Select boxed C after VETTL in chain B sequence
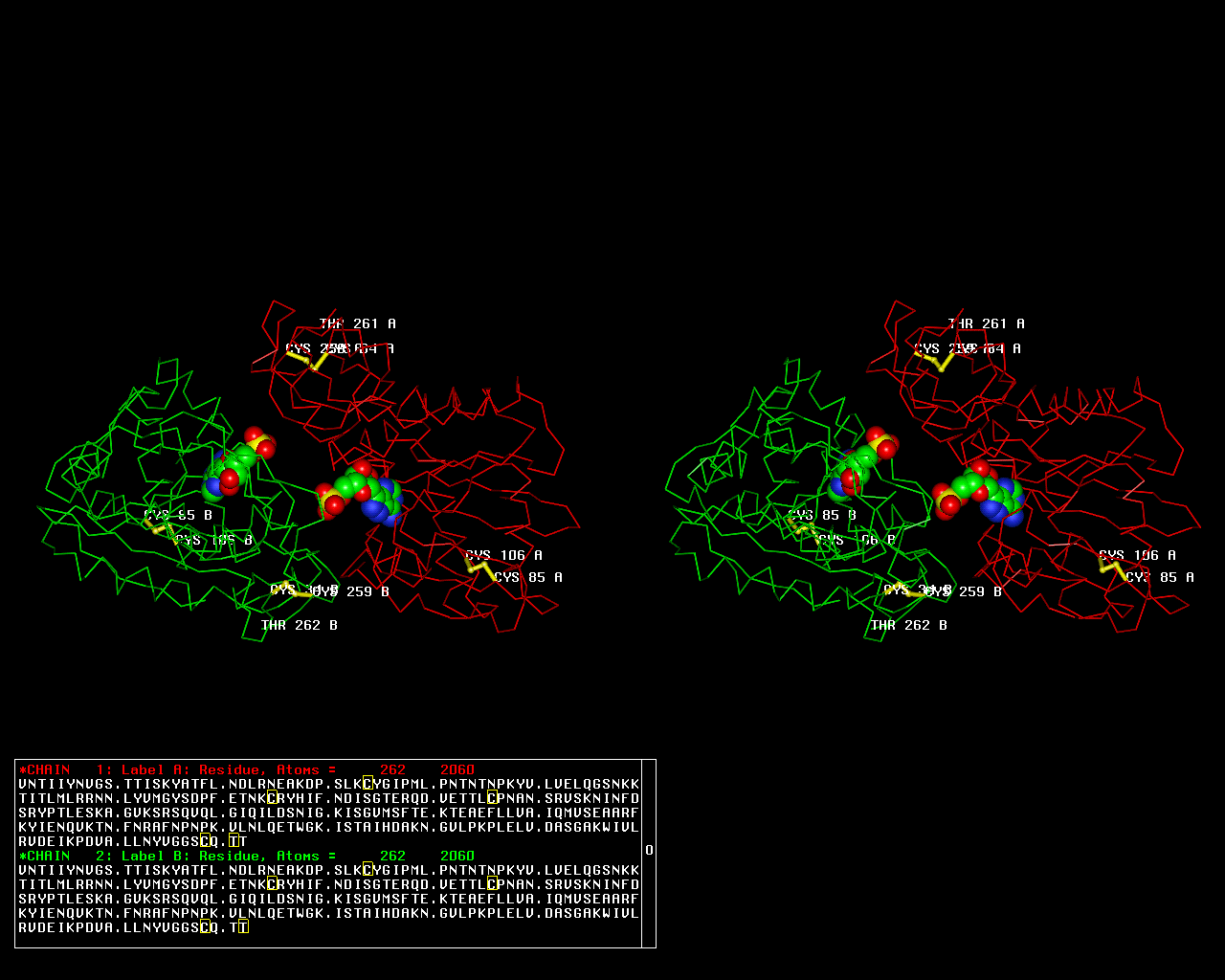The image size is (1225, 980). tap(492, 884)
